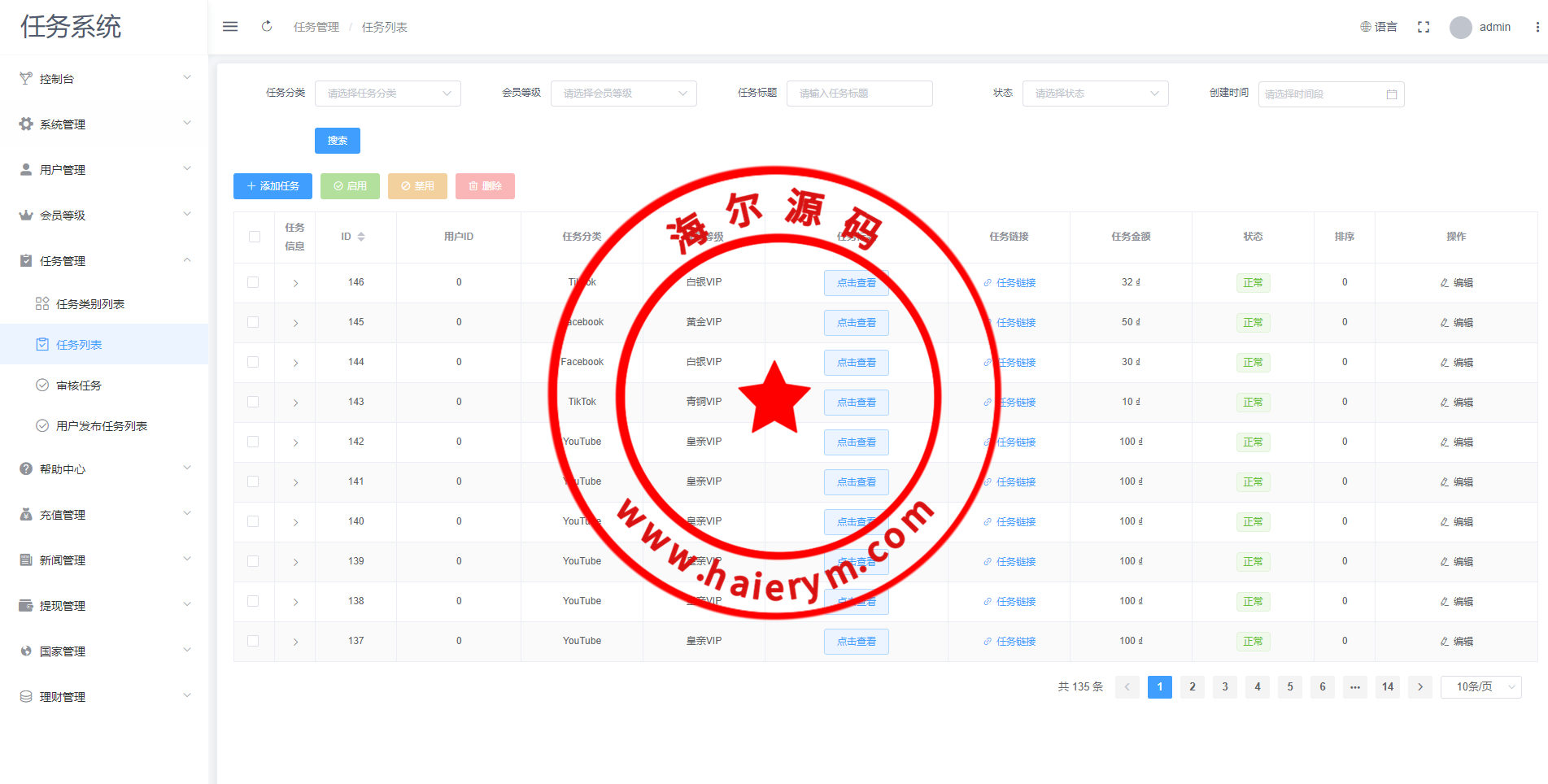1548x784 pixels.
Task: Open the task category dropdown
Action: point(387,94)
